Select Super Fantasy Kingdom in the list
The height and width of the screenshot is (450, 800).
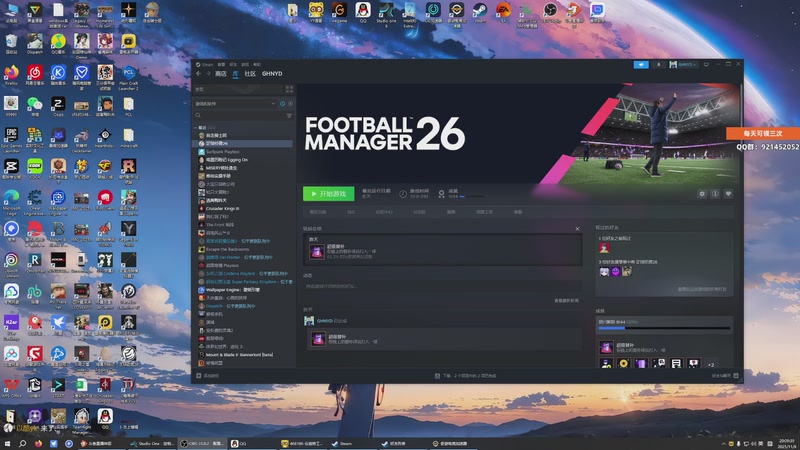[x=243, y=282]
